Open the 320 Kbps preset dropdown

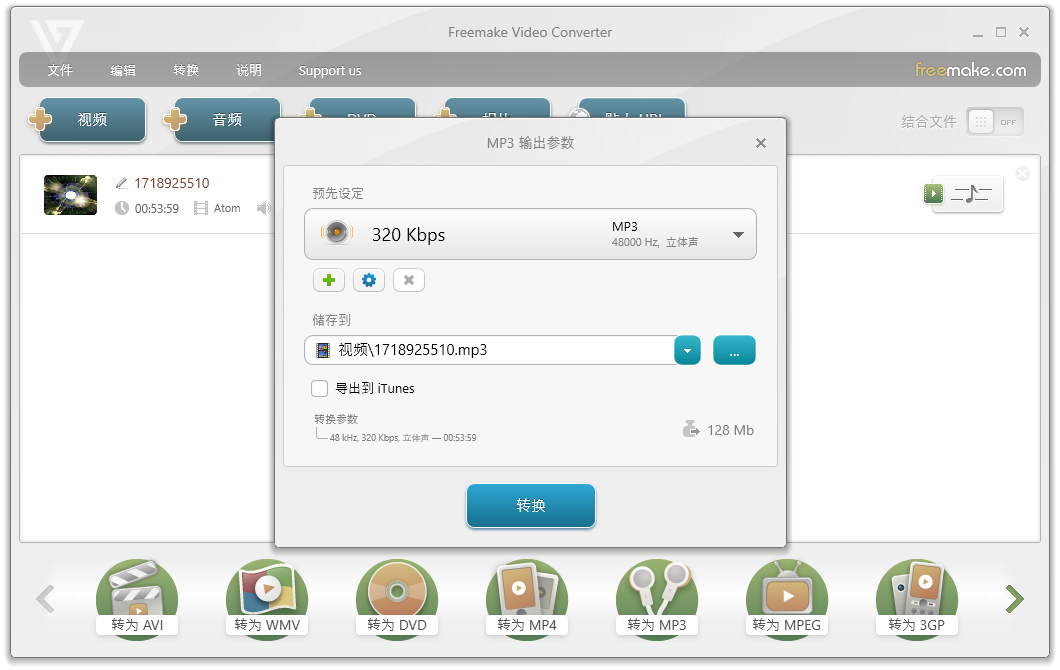pos(738,234)
